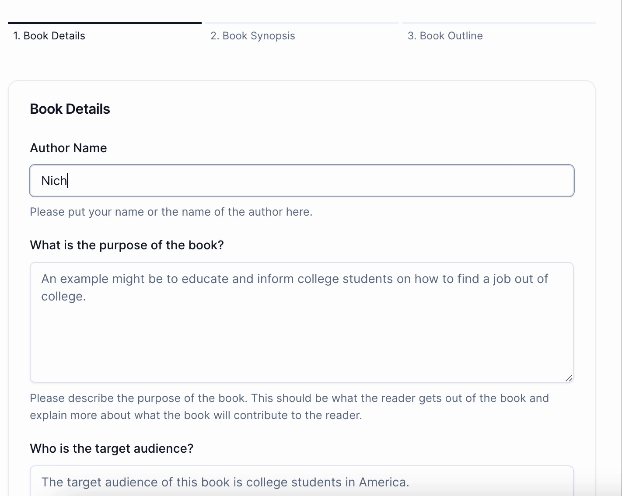Click into the book purpose text area
This screenshot has width=622, height=496.
pos(302,323)
